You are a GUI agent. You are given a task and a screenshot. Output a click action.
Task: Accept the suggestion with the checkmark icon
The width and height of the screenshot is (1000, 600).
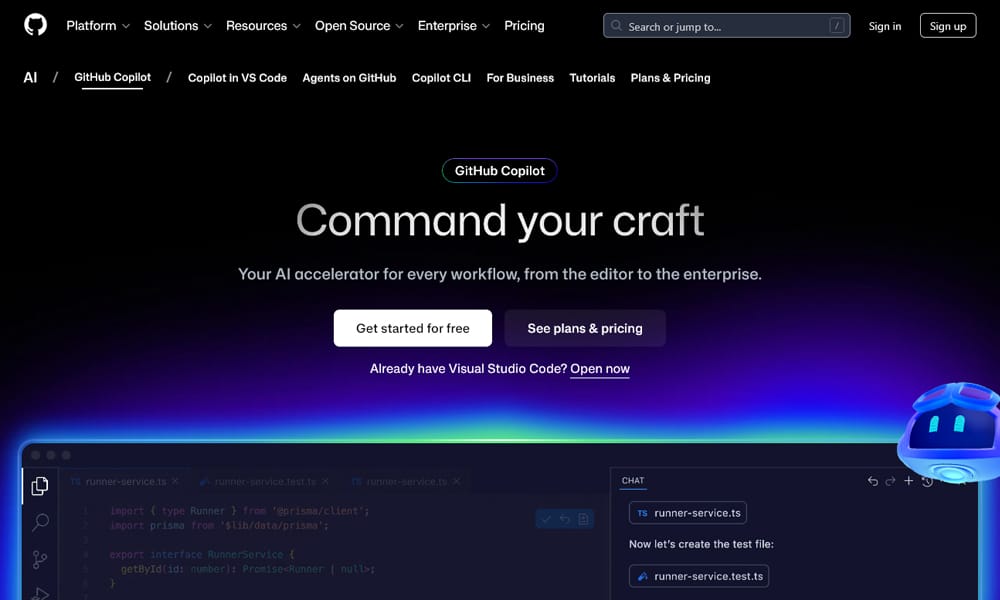click(x=546, y=518)
